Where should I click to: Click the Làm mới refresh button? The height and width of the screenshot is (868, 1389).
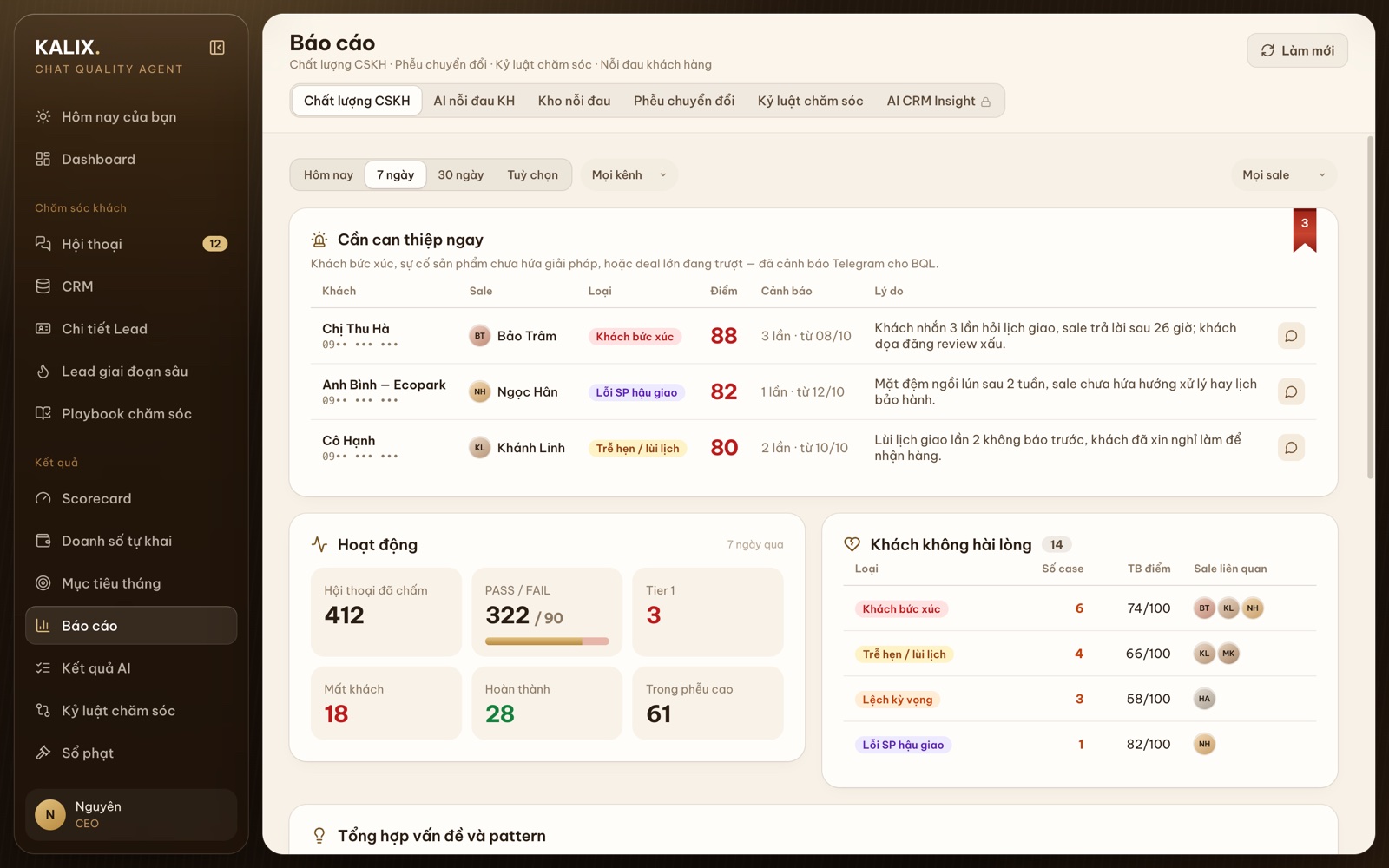(1297, 50)
